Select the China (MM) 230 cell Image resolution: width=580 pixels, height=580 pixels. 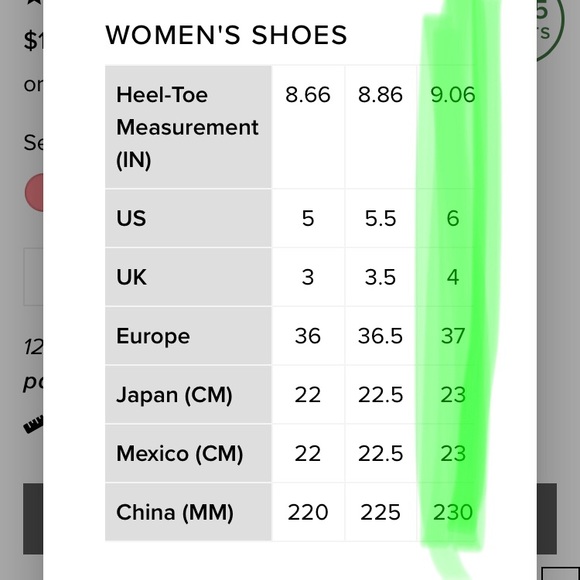tap(453, 512)
